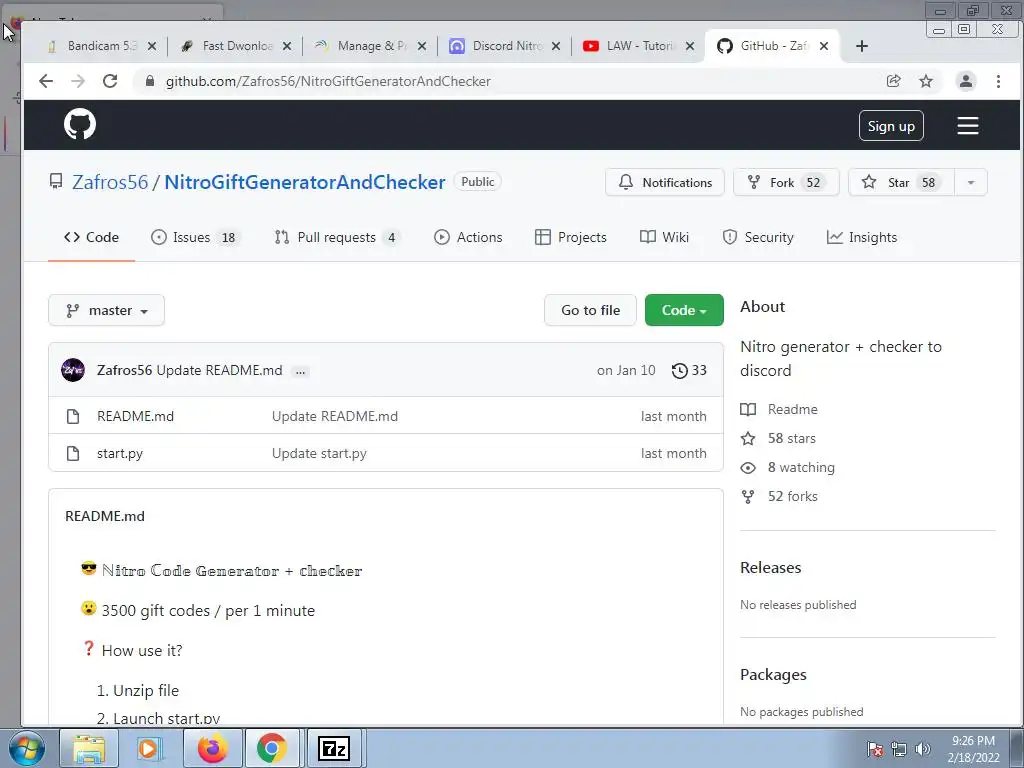Select the Code repository tab

(x=91, y=237)
